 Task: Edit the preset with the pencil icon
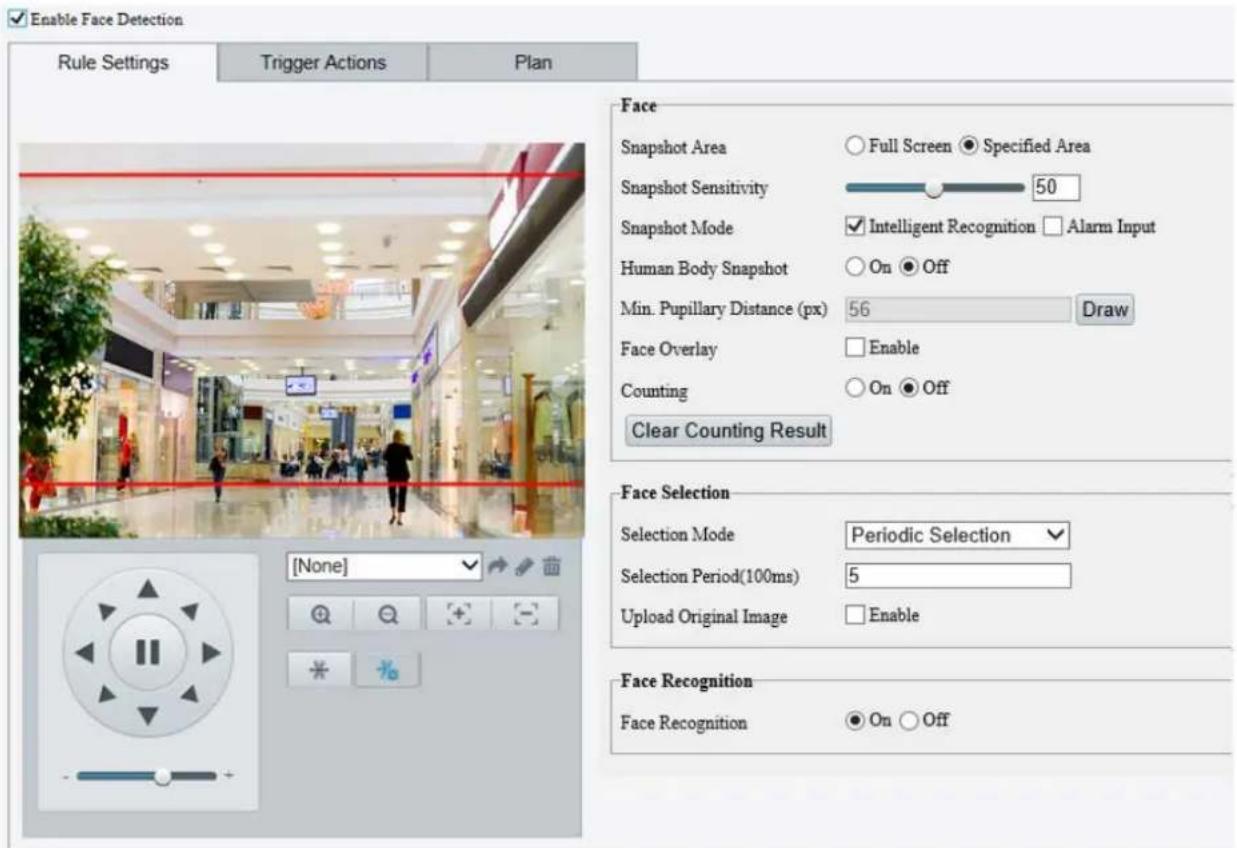[x=525, y=566]
